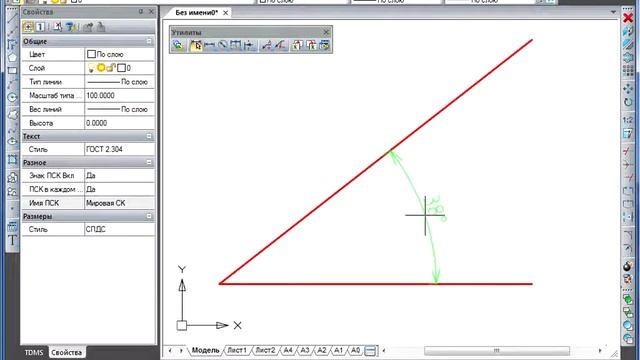The width and height of the screenshot is (640, 360).
Task: Select the Rotate tool in the right toolbar
Action: tap(628, 102)
